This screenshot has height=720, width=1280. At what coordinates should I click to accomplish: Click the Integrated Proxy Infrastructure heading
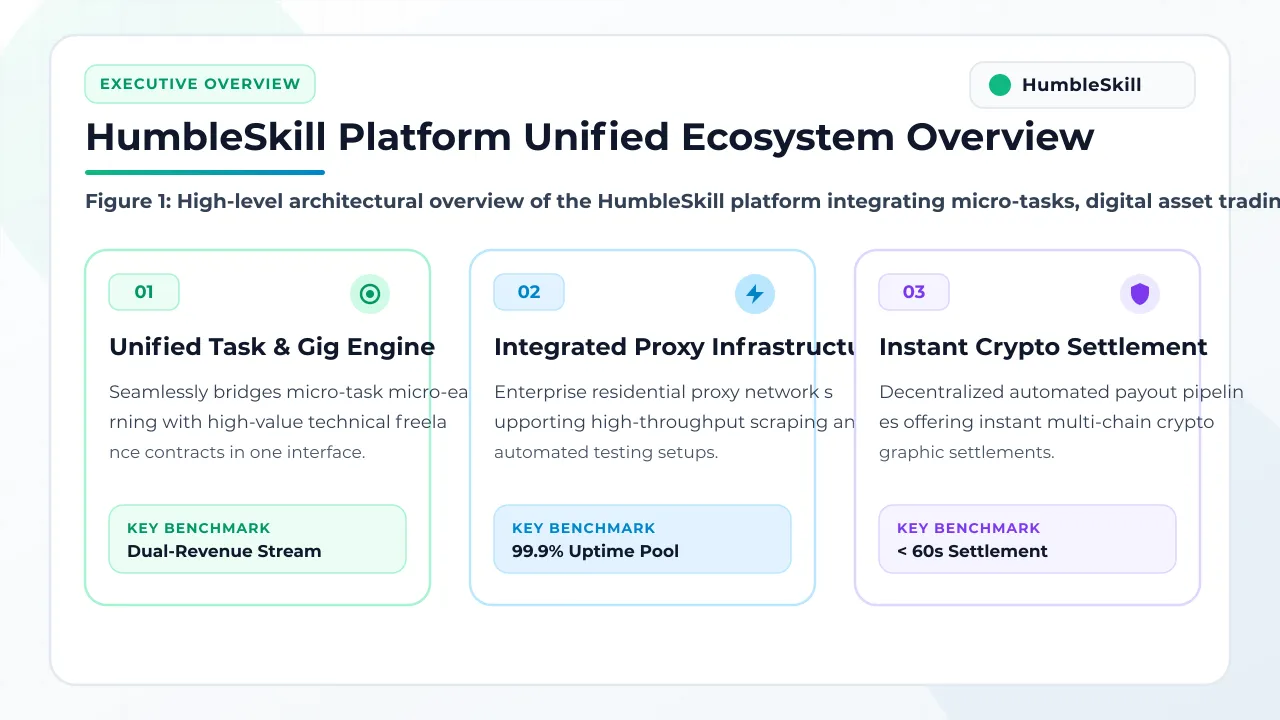click(675, 347)
